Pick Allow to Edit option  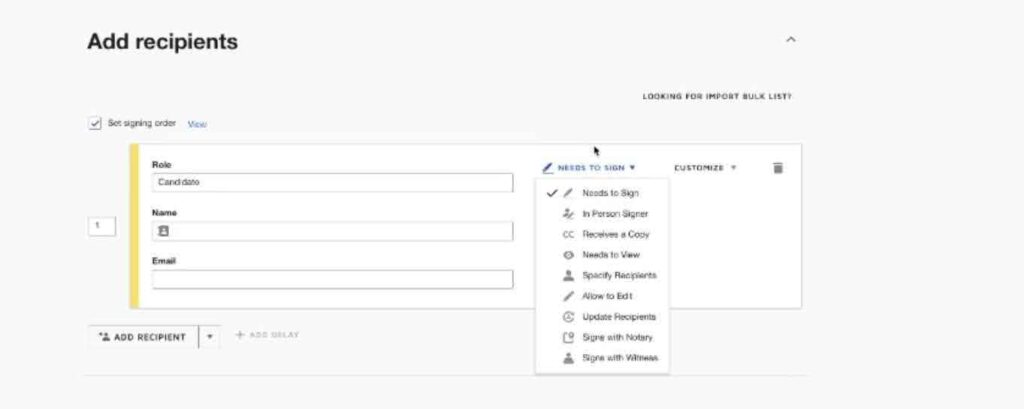[602, 296]
